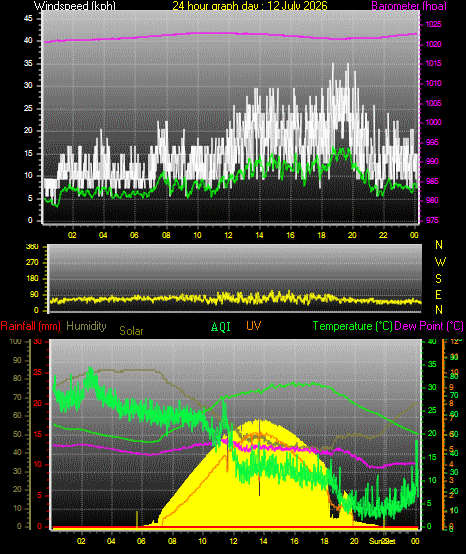The image size is (466, 554).
Task: Click the E compass label on direction graph
Action: click(x=438, y=295)
